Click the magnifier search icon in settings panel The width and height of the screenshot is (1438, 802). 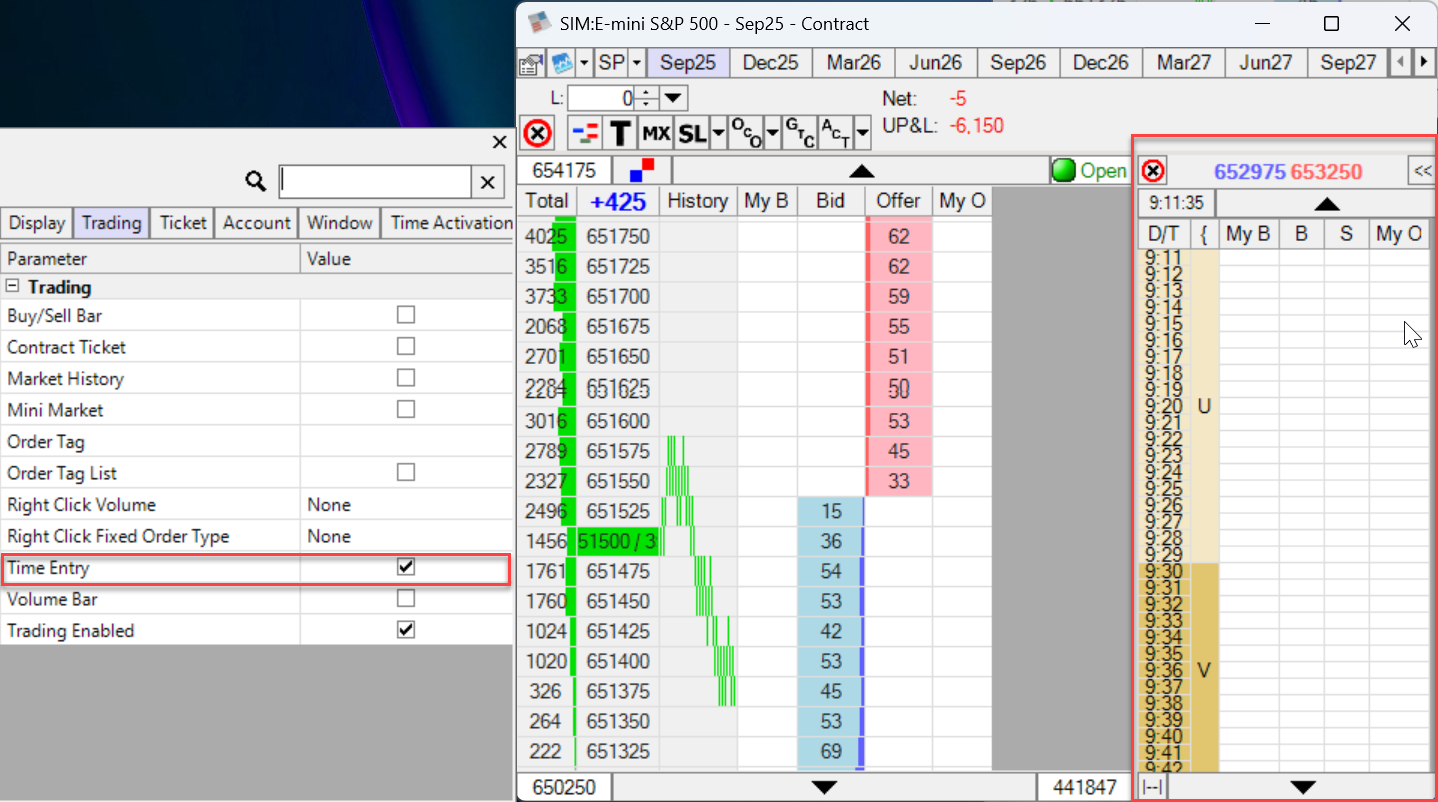point(256,181)
